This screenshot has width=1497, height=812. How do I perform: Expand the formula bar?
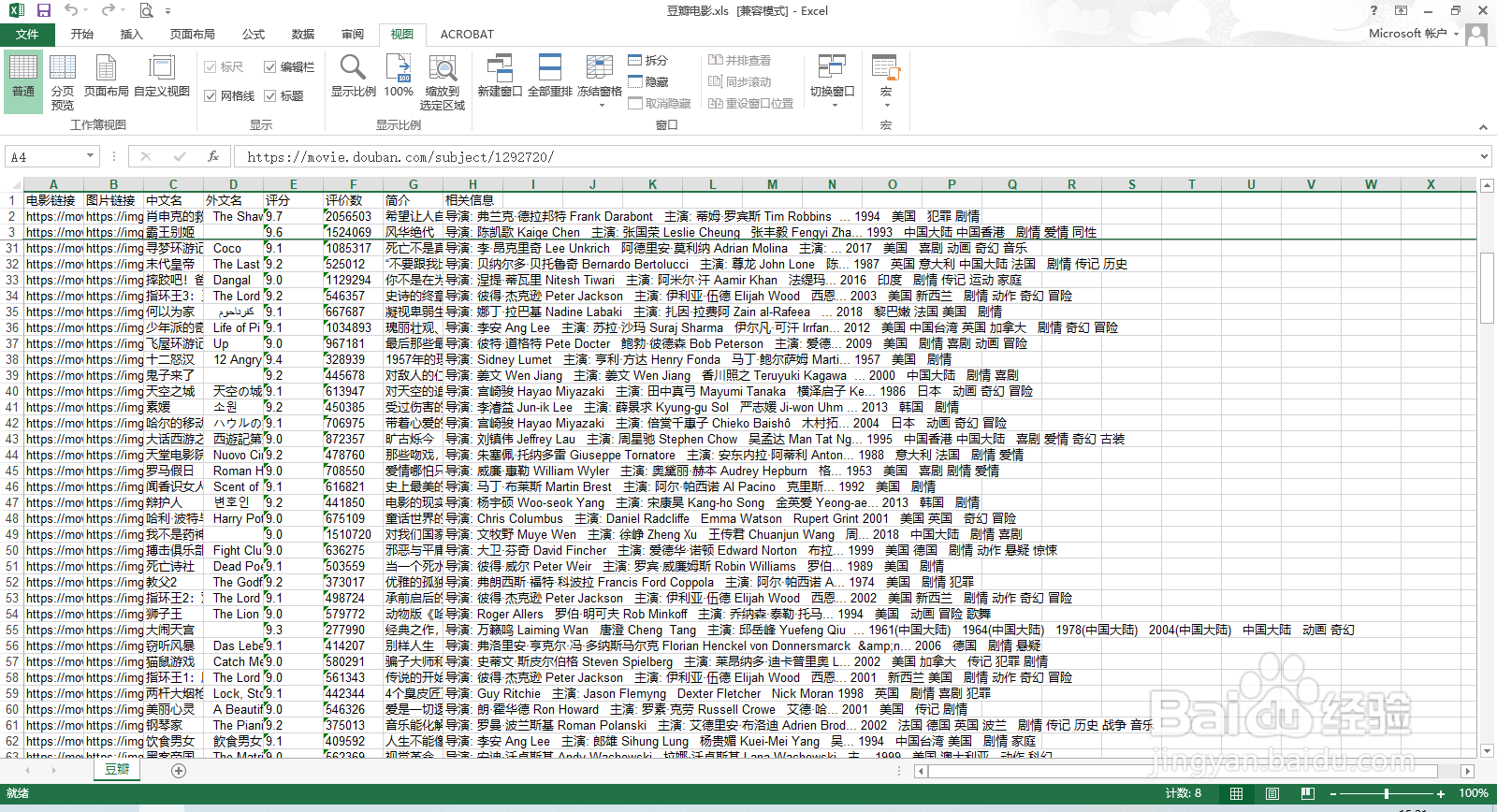click(1484, 156)
